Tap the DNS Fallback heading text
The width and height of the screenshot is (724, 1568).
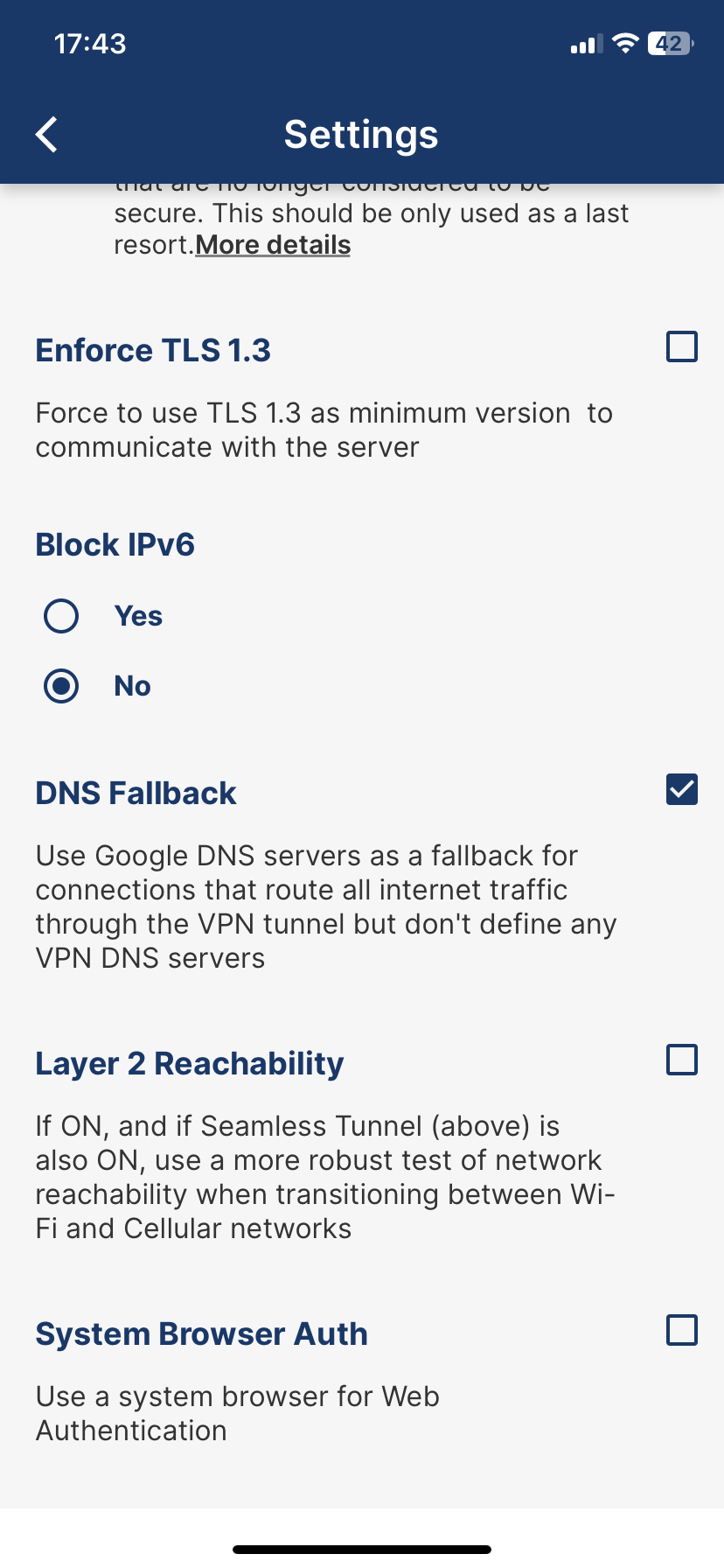[x=136, y=794]
